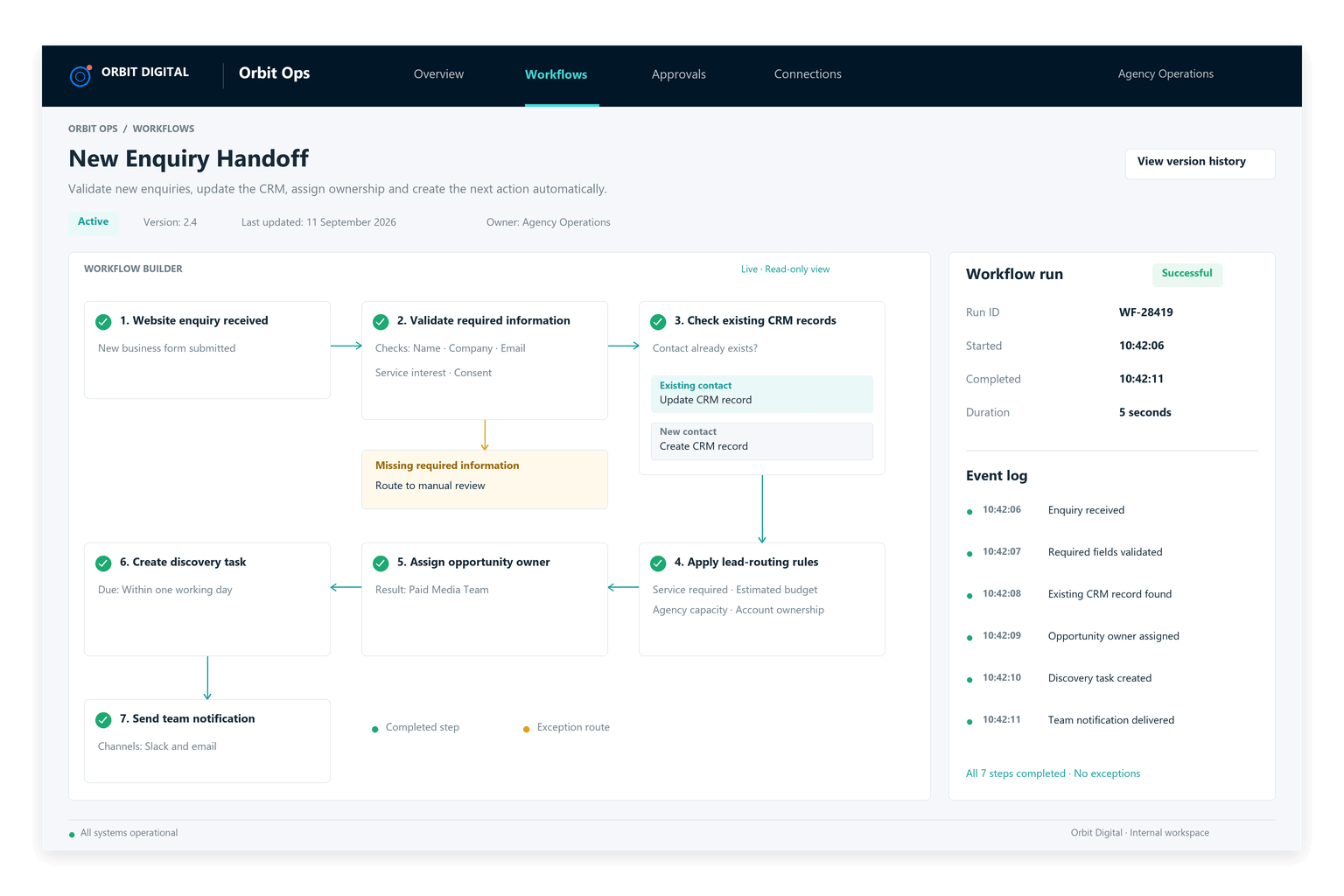
Task: Click the Validate required information step title
Action: coord(483,321)
